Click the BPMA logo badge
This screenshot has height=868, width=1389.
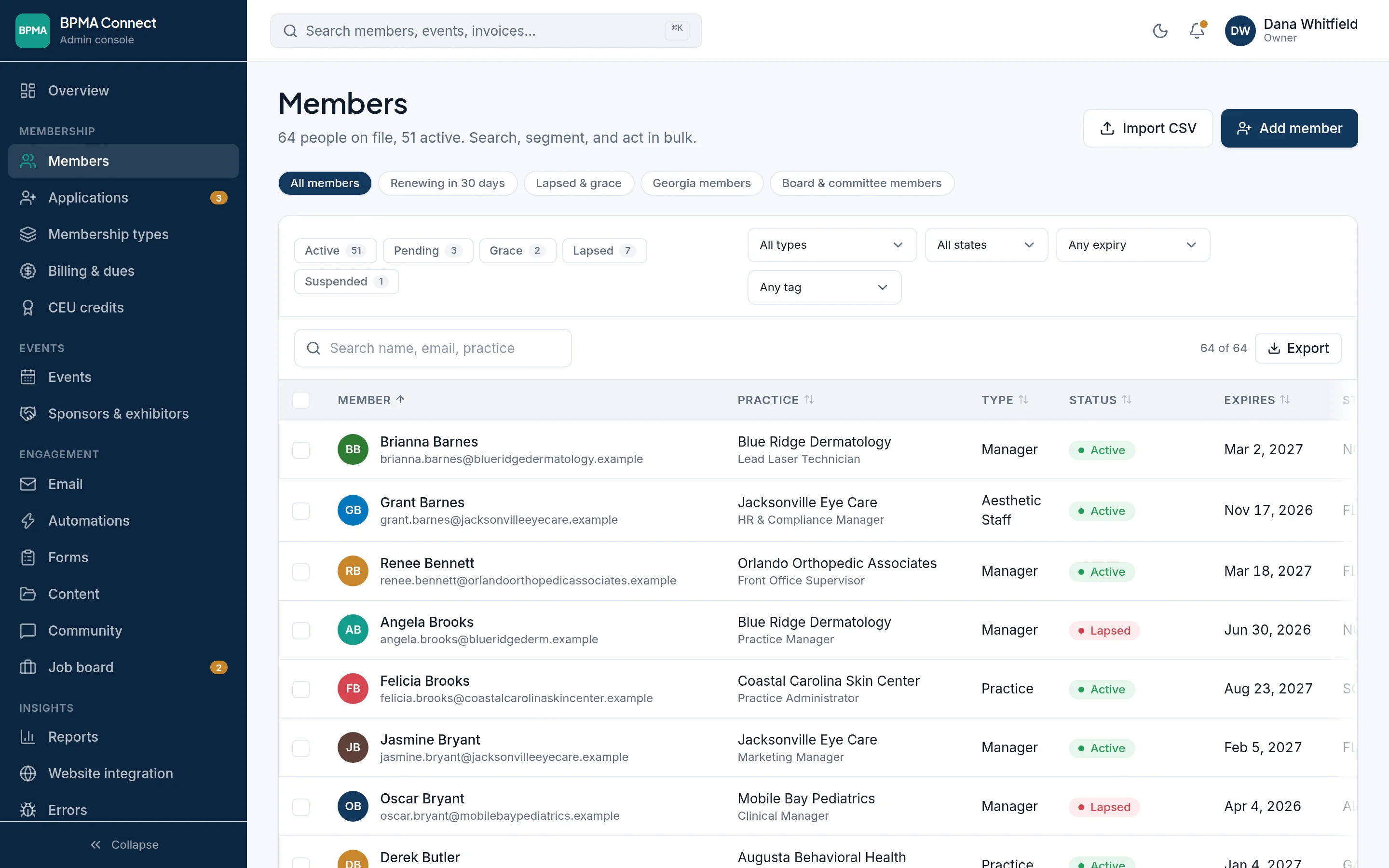click(33, 30)
